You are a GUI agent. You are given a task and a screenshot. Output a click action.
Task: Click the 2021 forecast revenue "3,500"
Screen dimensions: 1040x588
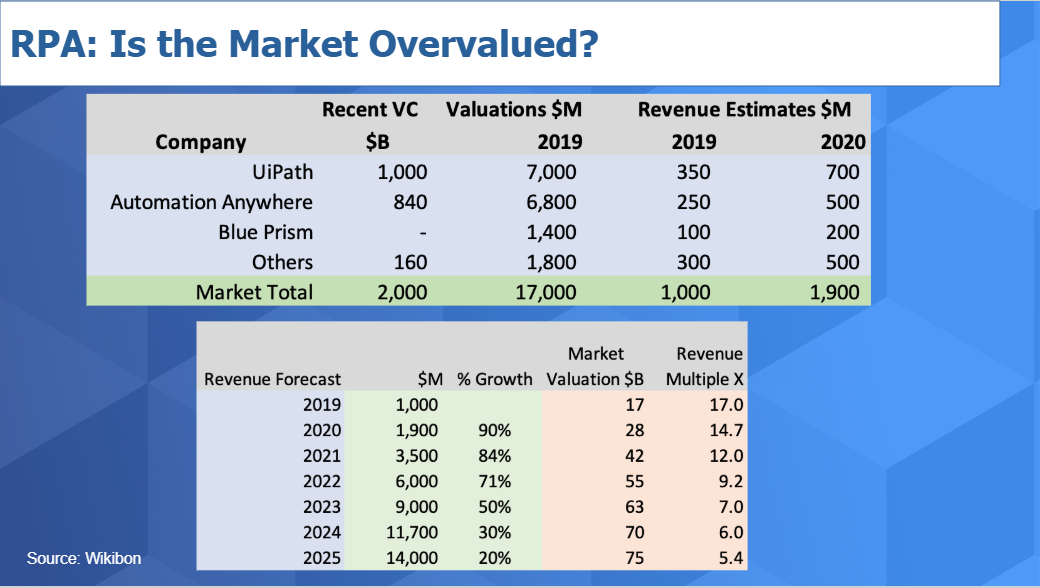pyautogui.click(x=417, y=456)
